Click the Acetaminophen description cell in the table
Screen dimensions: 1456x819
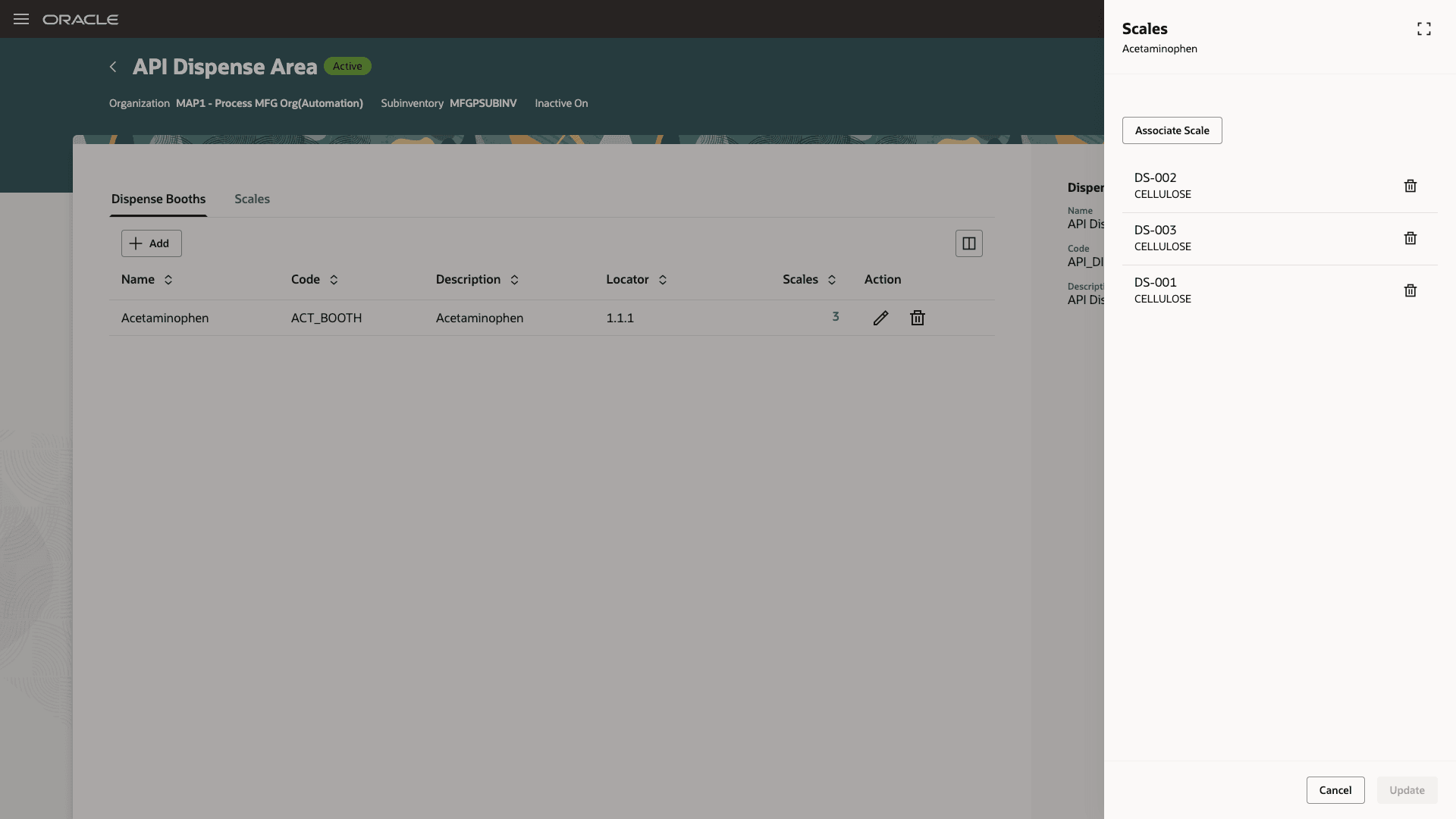pyautogui.click(x=479, y=318)
